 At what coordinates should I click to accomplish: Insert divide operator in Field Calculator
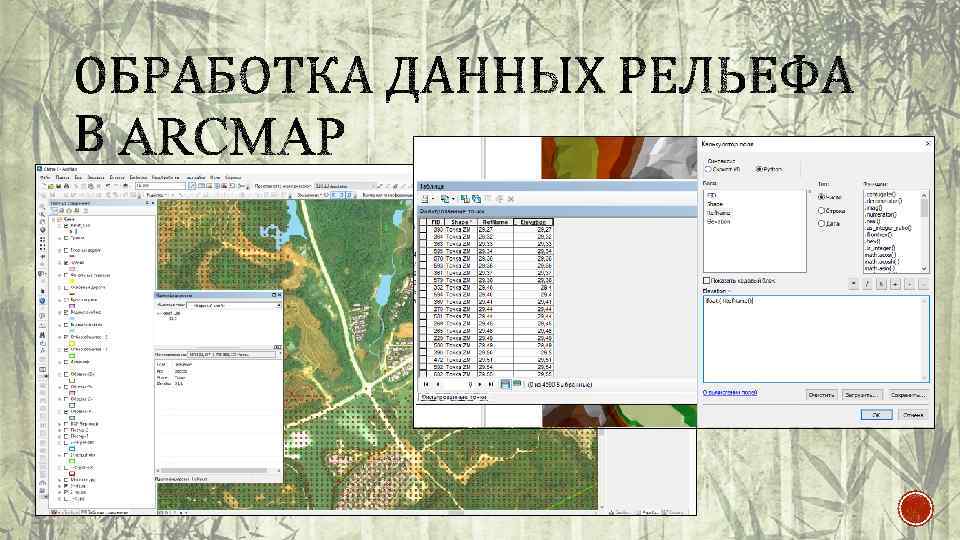tap(868, 284)
